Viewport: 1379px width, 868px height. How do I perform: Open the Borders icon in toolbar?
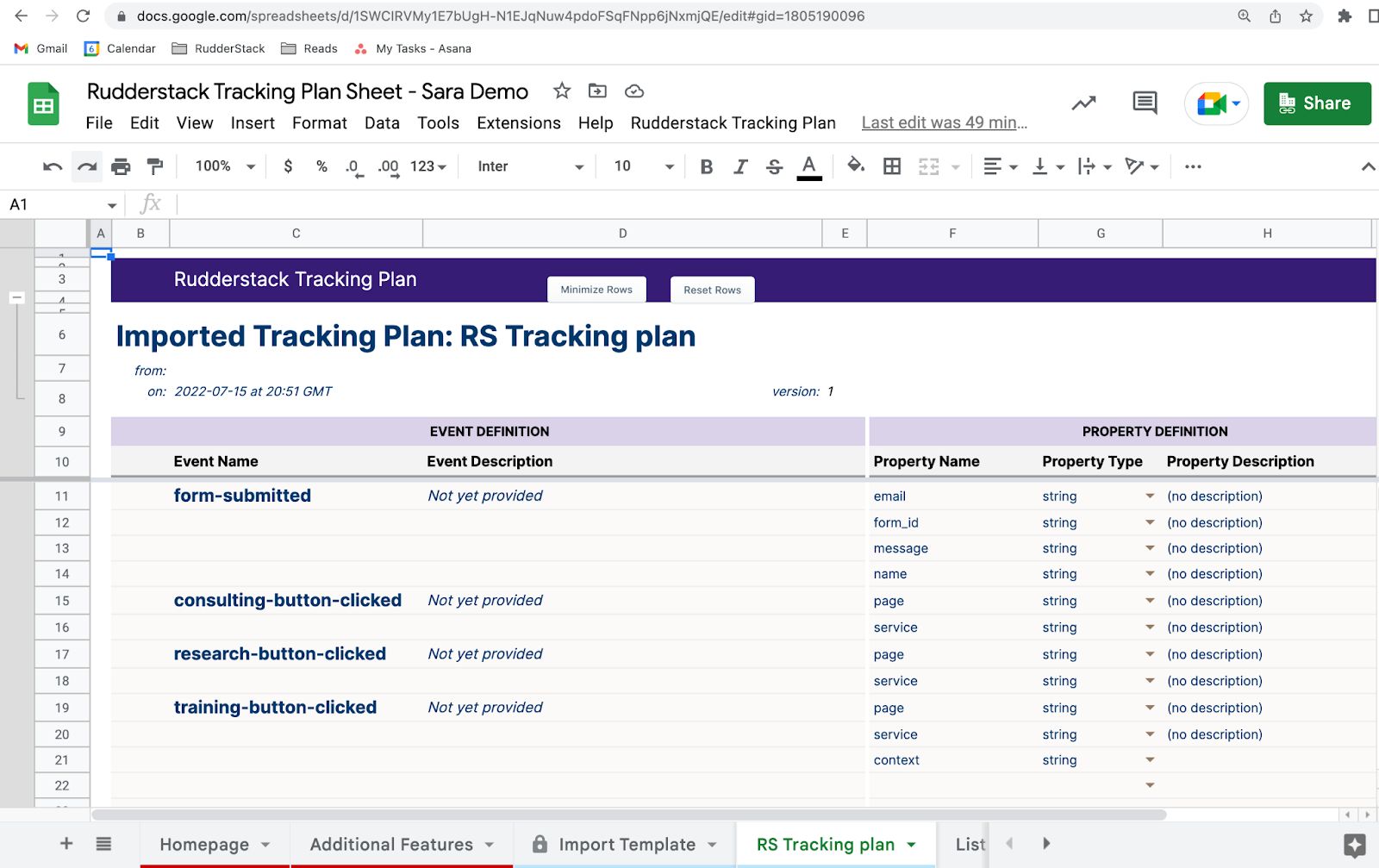click(892, 166)
